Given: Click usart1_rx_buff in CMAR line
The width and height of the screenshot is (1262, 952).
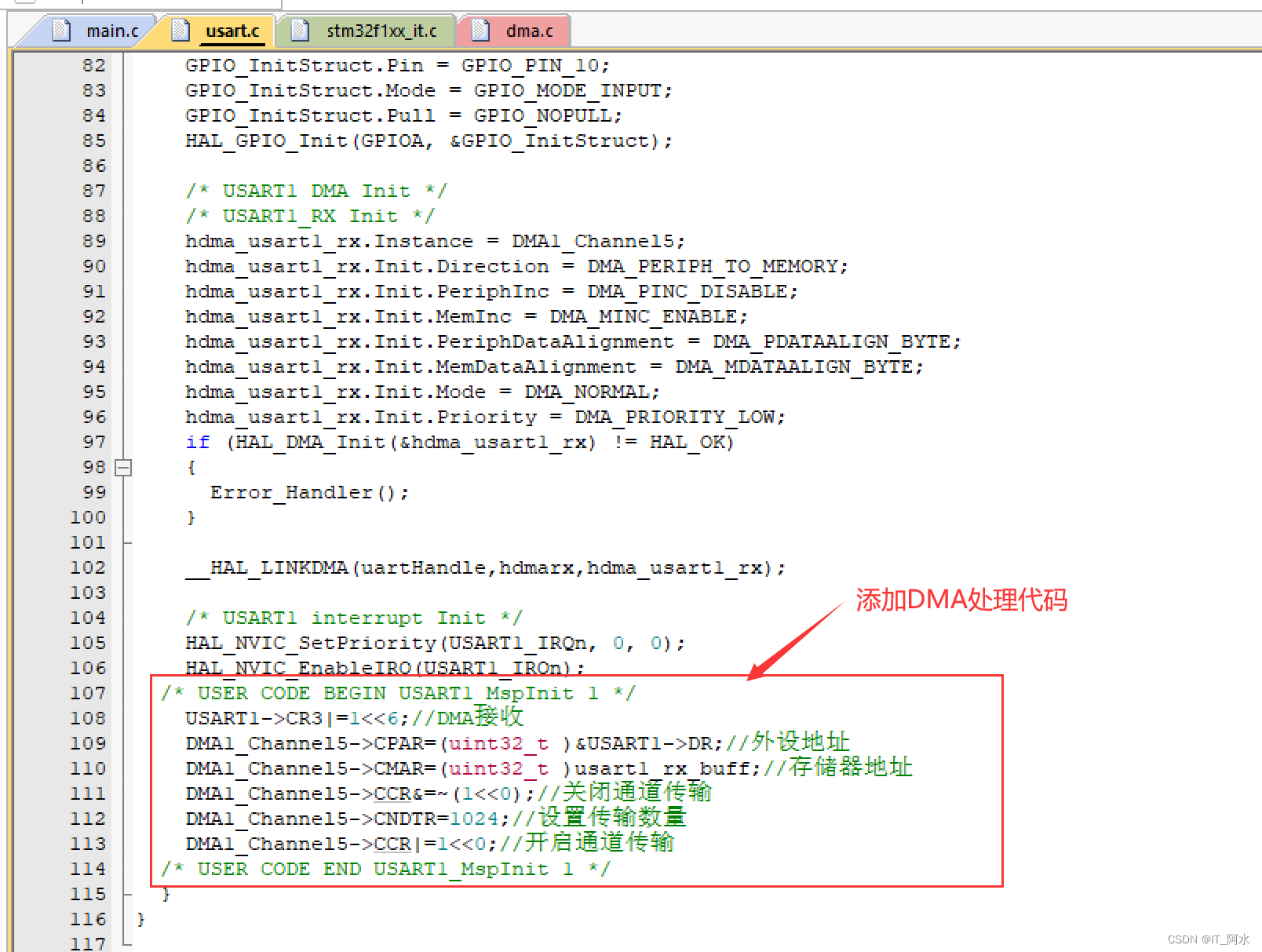Looking at the screenshot, I should click(x=662, y=768).
